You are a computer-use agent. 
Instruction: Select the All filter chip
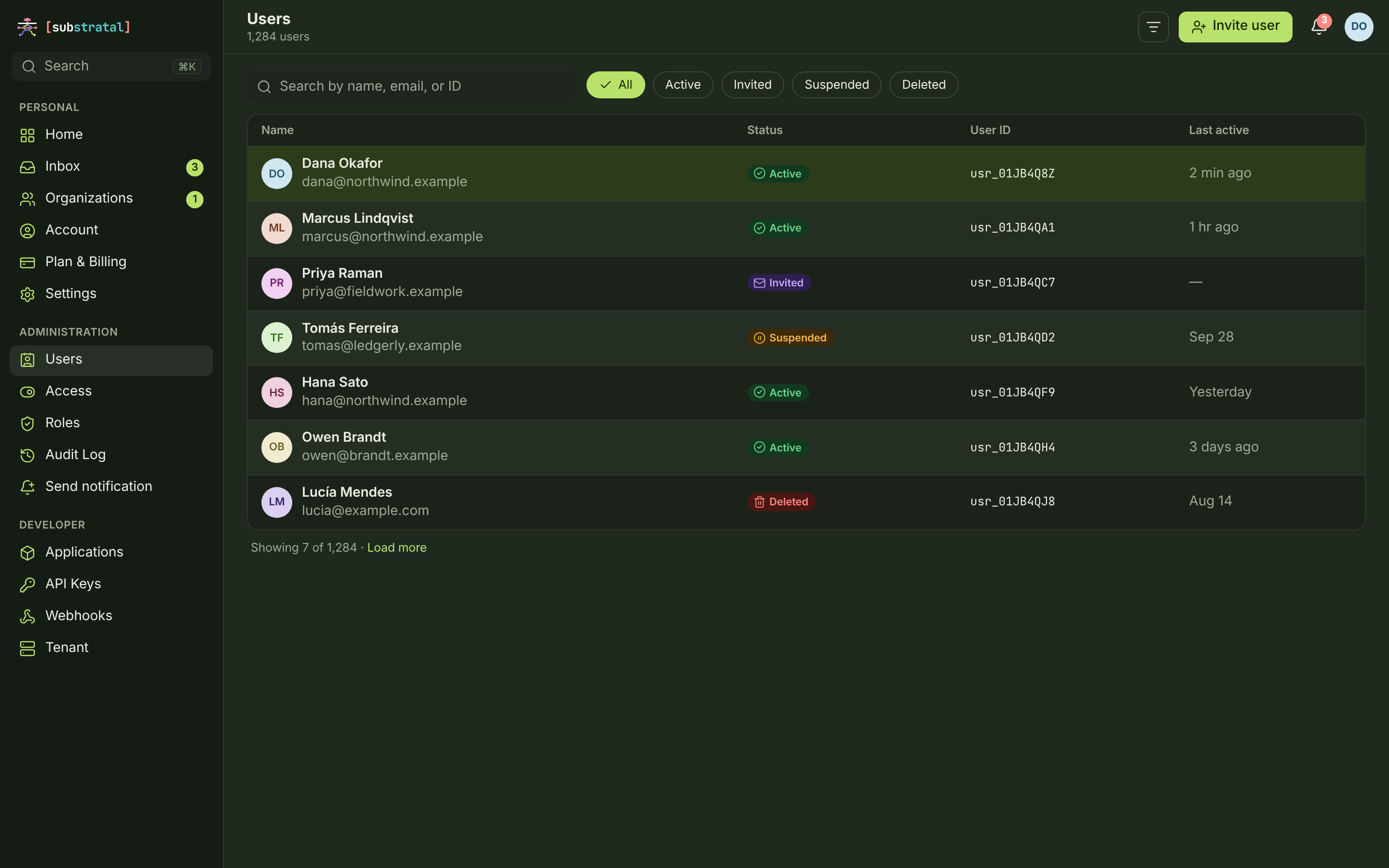(615, 85)
